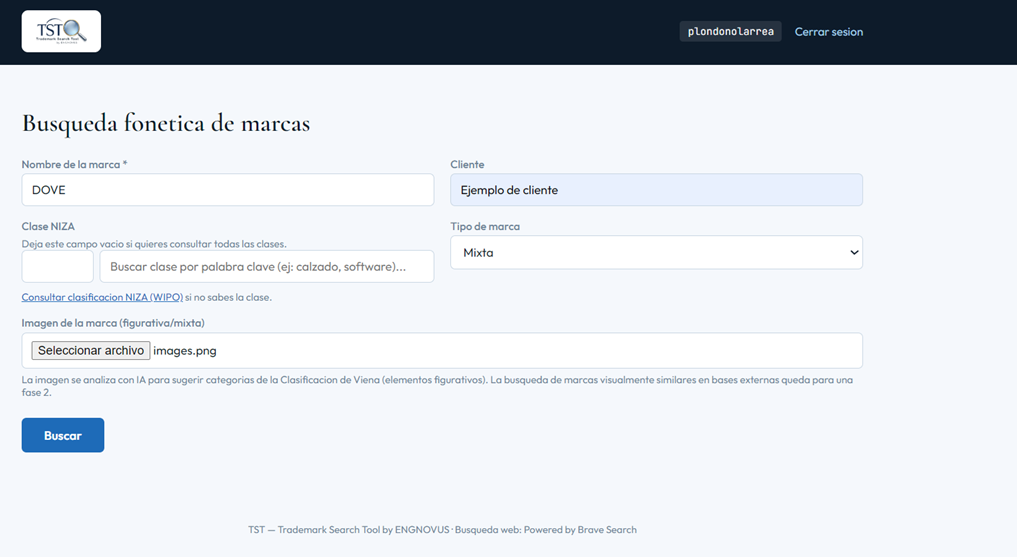Open Consultar clasificacion NIZA (WIPO) link

102,297
